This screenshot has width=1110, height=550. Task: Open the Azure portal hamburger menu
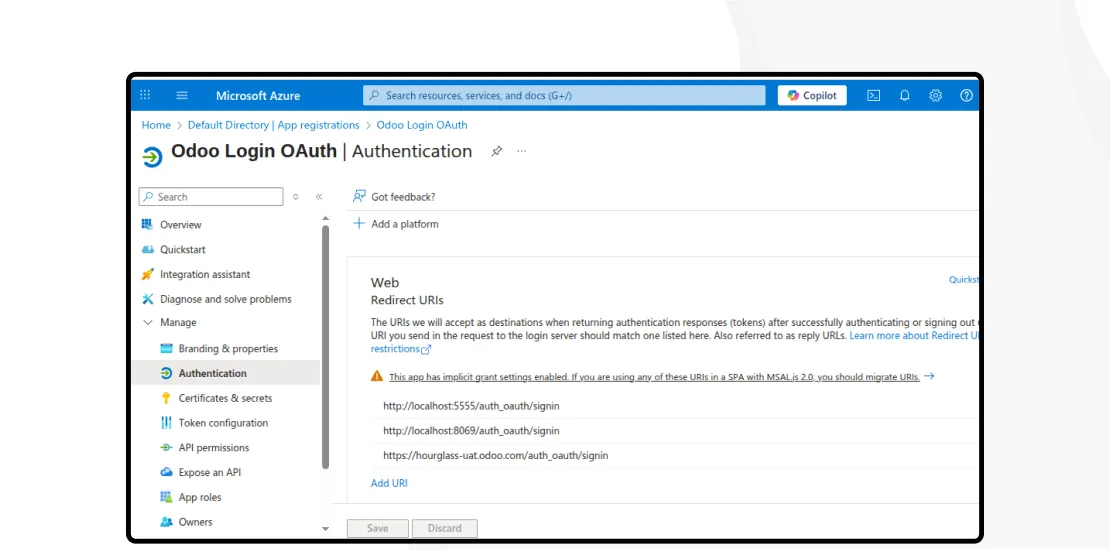(x=182, y=96)
